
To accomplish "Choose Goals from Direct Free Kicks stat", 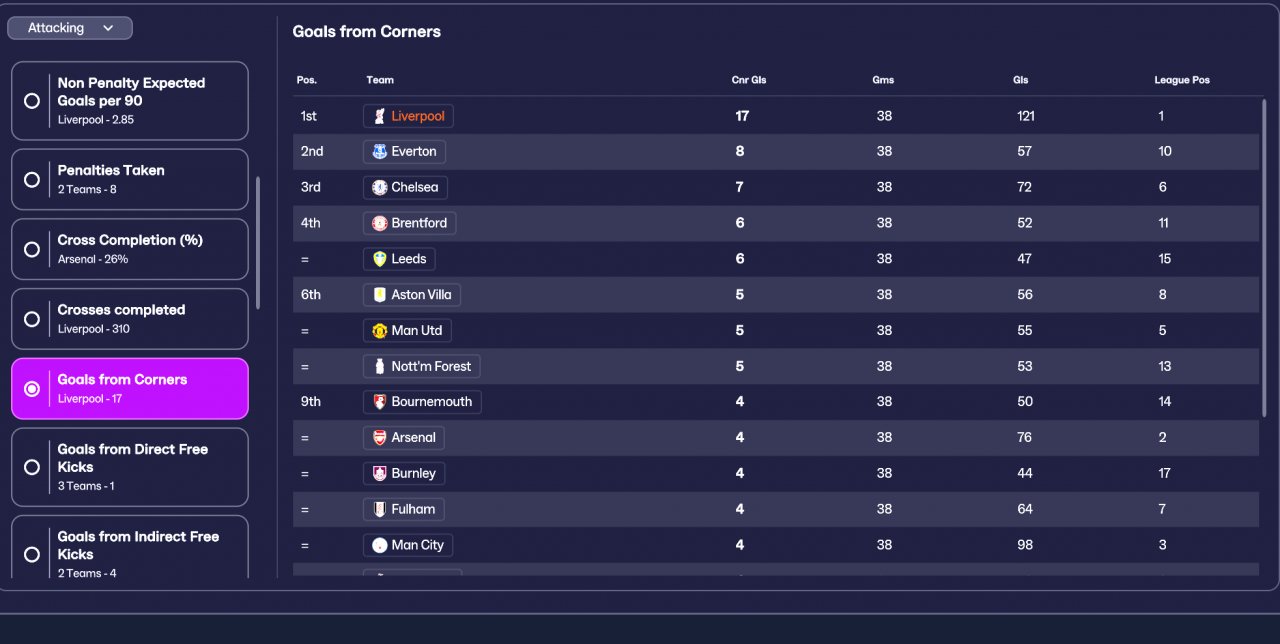I will coord(32,467).
